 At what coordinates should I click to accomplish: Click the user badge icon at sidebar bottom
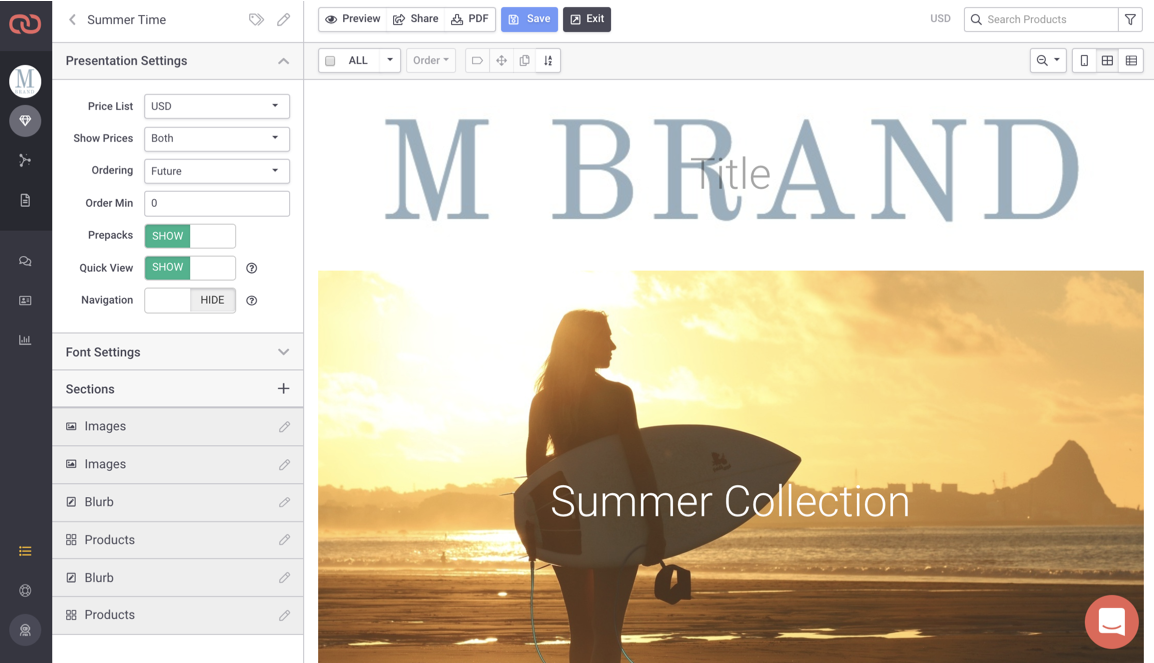pyautogui.click(x=25, y=630)
